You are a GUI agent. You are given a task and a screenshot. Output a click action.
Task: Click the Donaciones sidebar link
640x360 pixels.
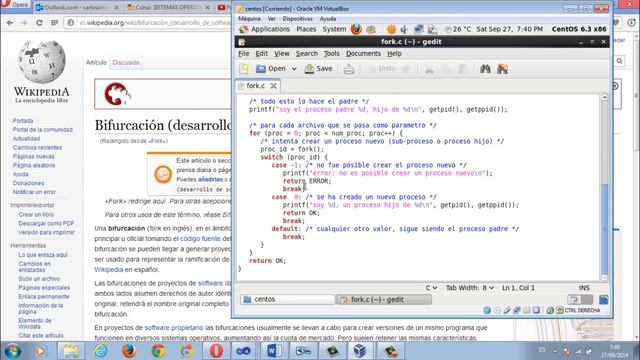click(x=28, y=183)
